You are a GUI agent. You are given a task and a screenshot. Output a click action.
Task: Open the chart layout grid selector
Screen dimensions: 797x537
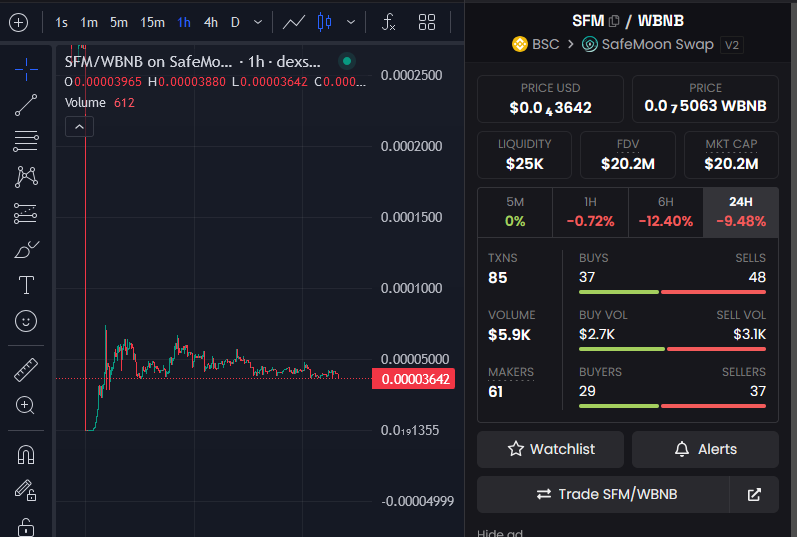click(x=427, y=22)
